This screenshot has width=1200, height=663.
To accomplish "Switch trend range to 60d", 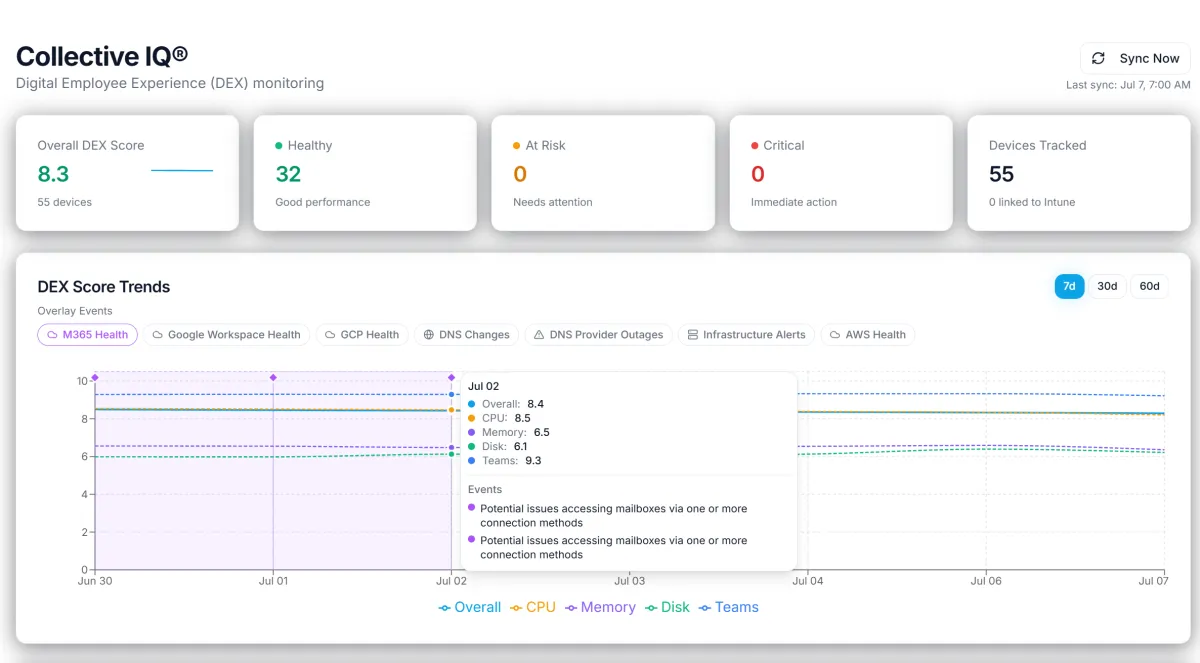I will pos(1149,286).
